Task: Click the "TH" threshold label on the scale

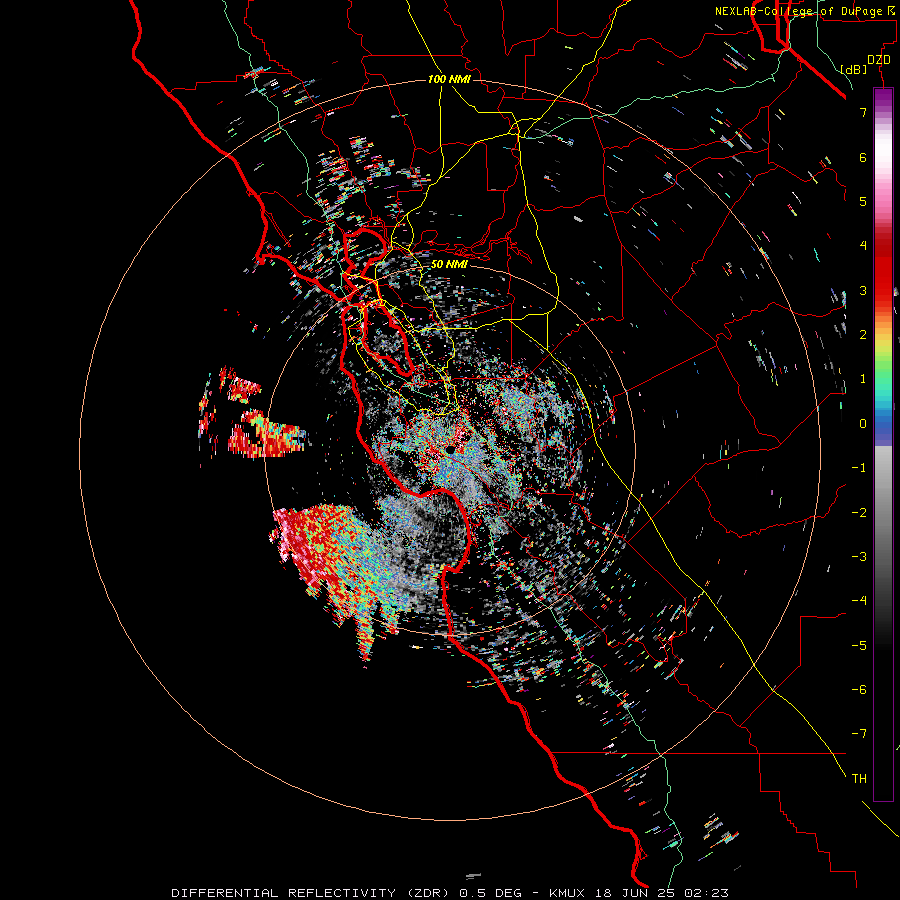Action: pyautogui.click(x=859, y=779)
